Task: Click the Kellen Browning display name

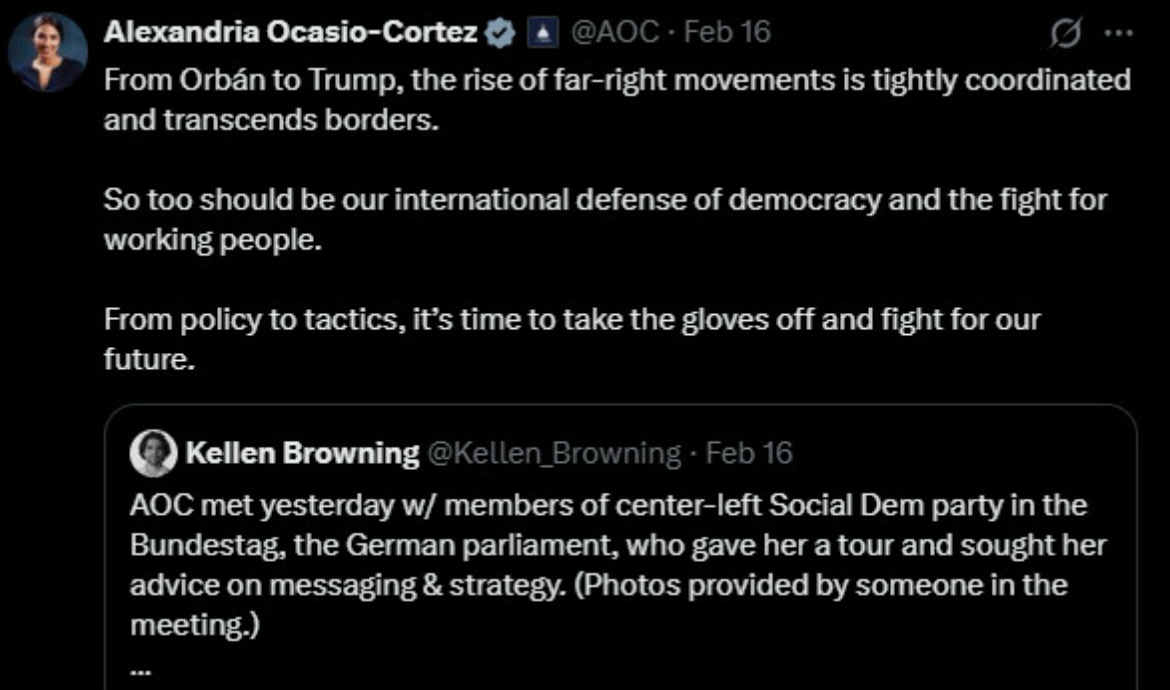Action: [302, 454]
